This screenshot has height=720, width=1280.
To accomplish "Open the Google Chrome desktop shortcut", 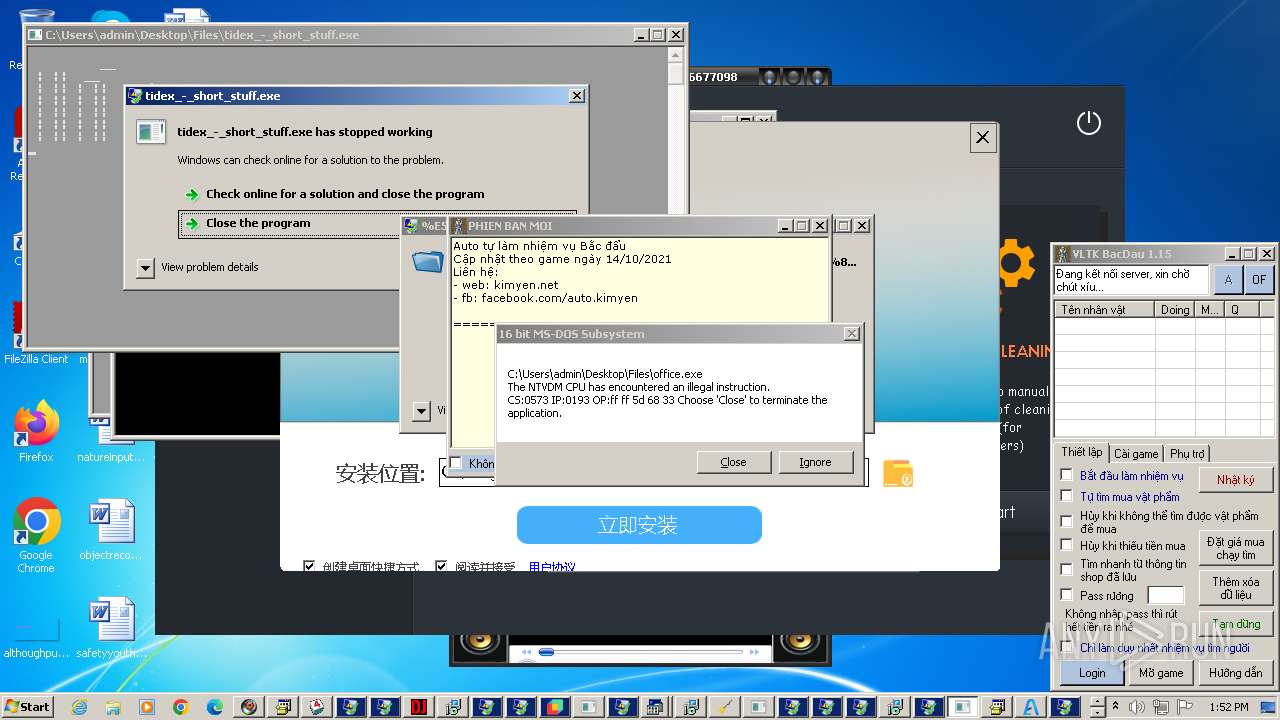I will [x=36, y=535].
